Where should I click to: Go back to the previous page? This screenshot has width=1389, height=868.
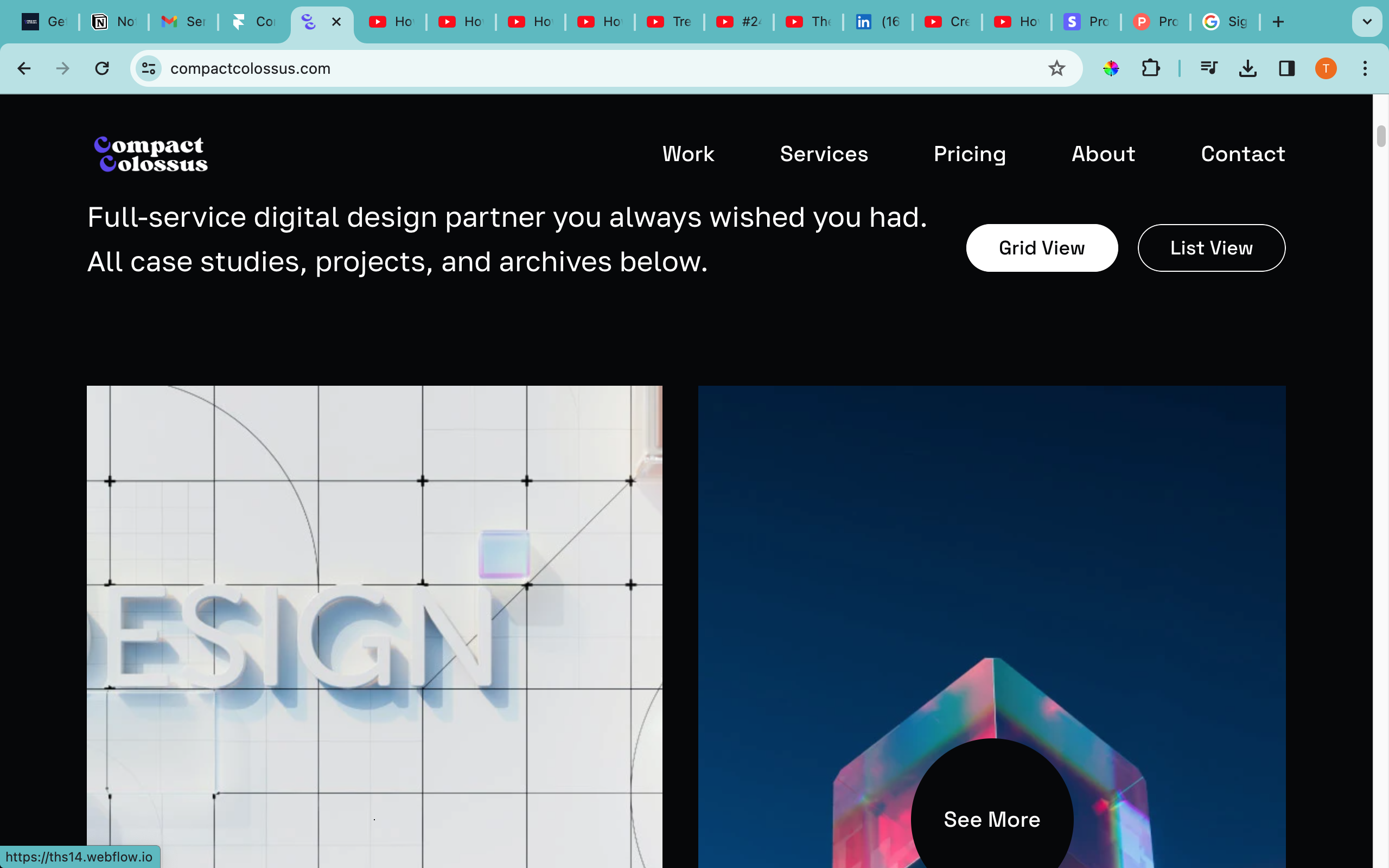(x=23, y=69)
